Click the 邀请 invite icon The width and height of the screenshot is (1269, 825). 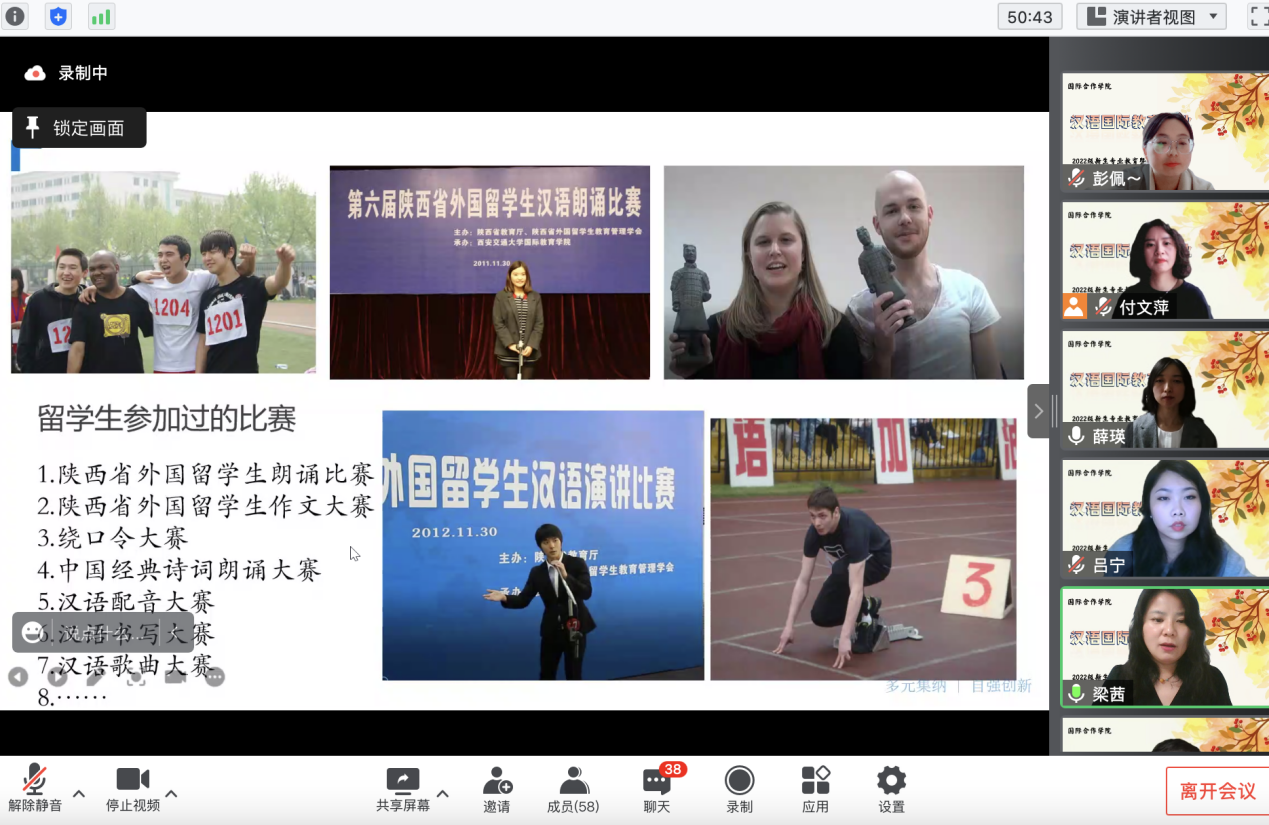pos(497,789)
